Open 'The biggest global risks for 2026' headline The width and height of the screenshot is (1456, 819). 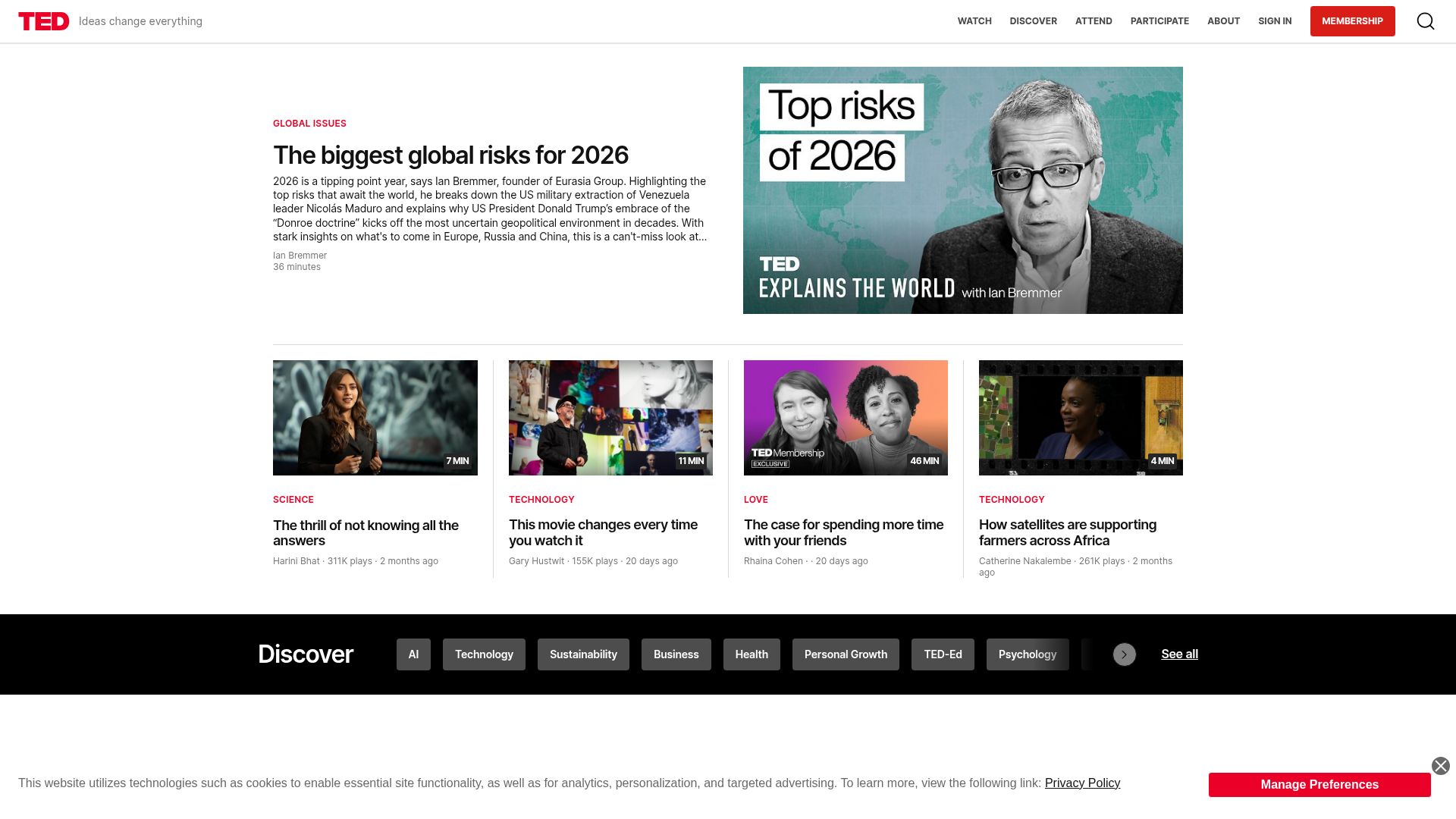450,155
